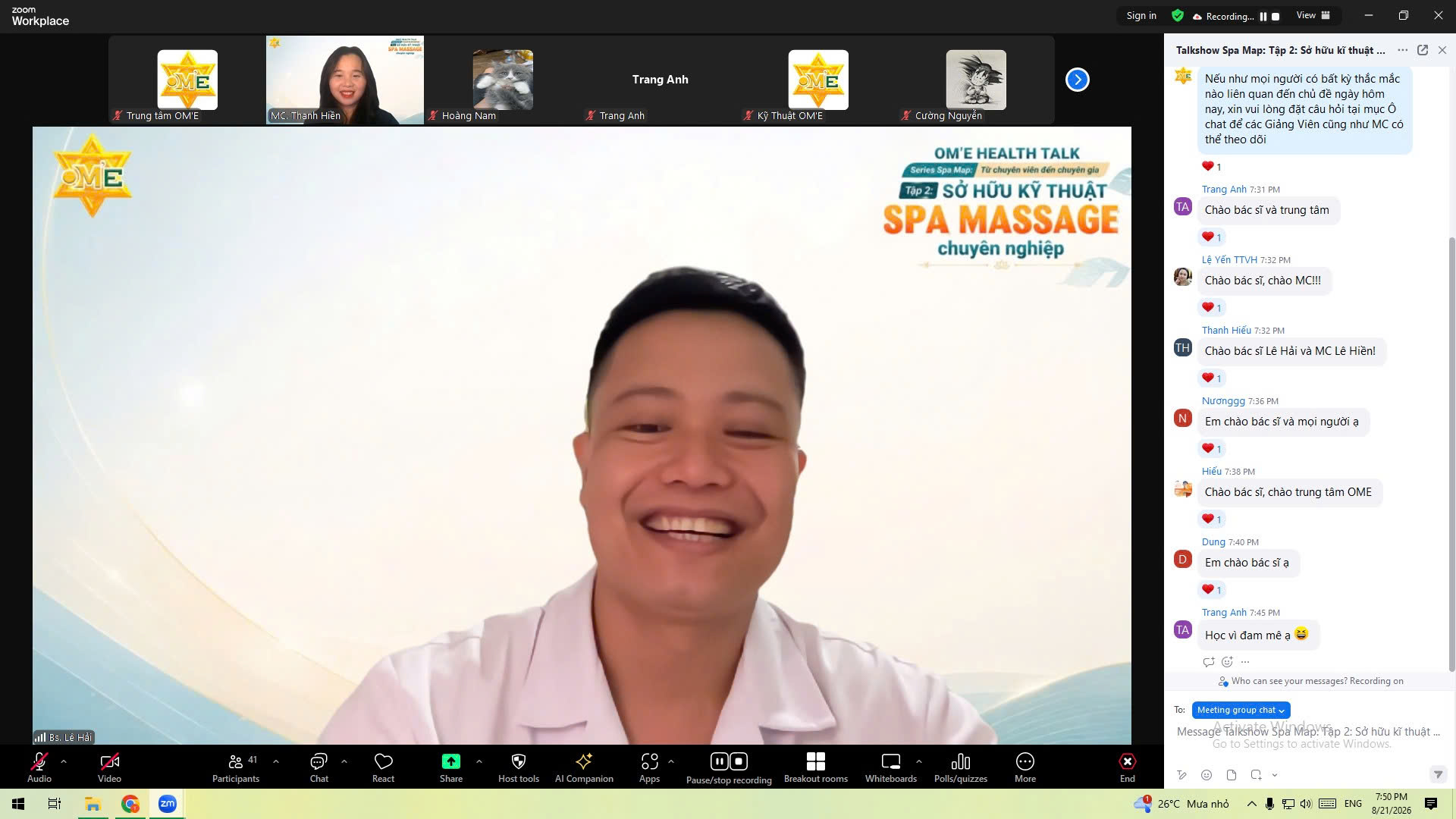
Task: Reply in thread to the last message
Action: [x=1209, y=662]
